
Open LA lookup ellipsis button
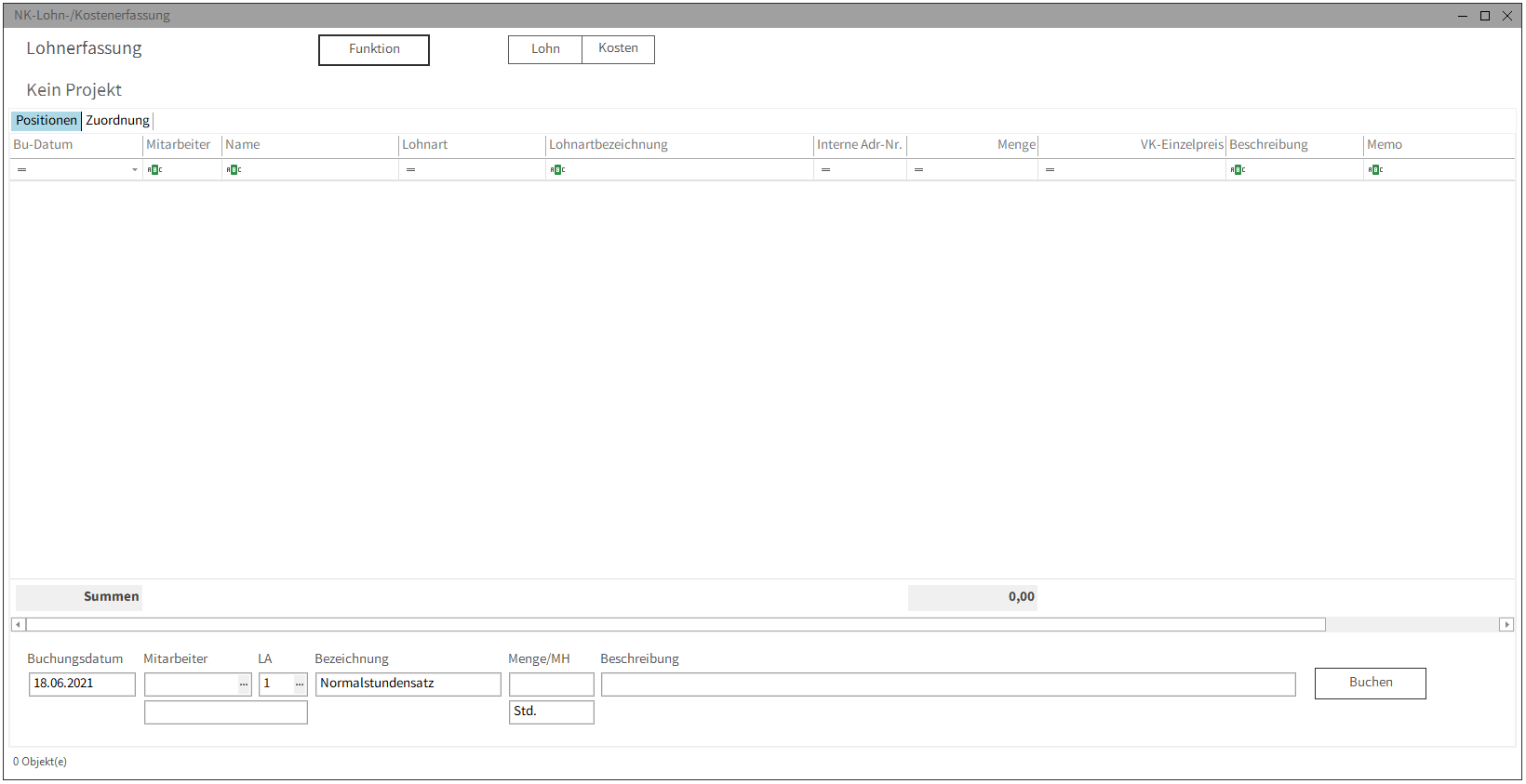click(300, 684)
